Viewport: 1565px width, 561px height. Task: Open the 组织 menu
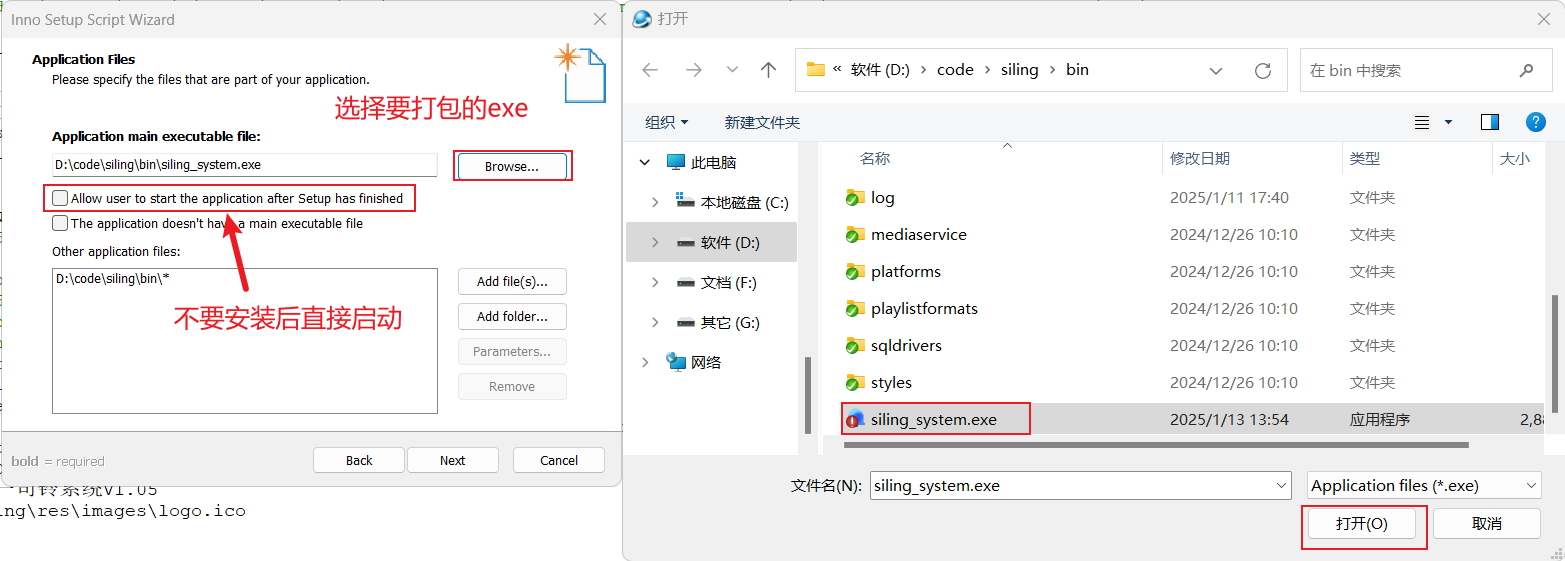point(666,122)
